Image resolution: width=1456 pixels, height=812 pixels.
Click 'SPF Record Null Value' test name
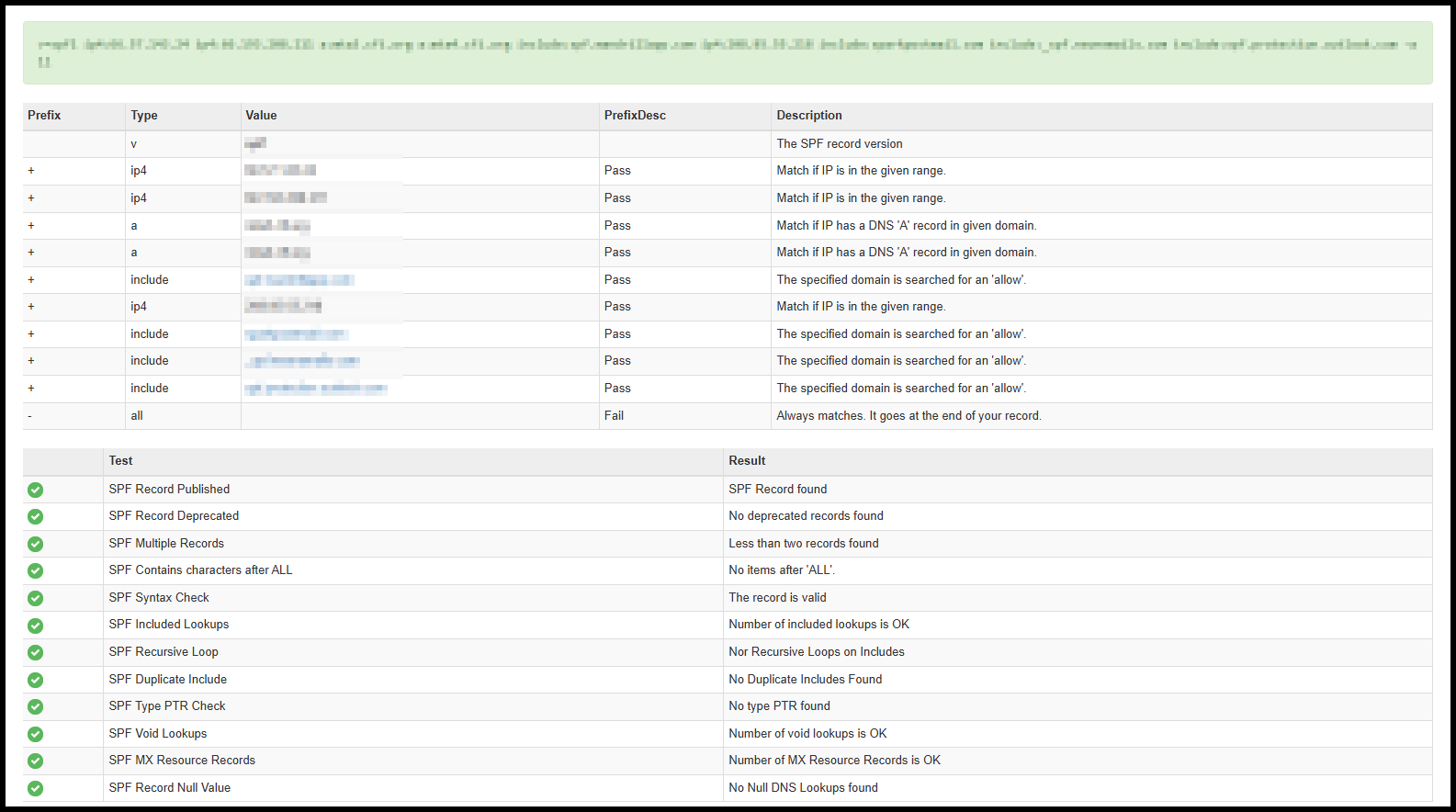coord(170,787)
